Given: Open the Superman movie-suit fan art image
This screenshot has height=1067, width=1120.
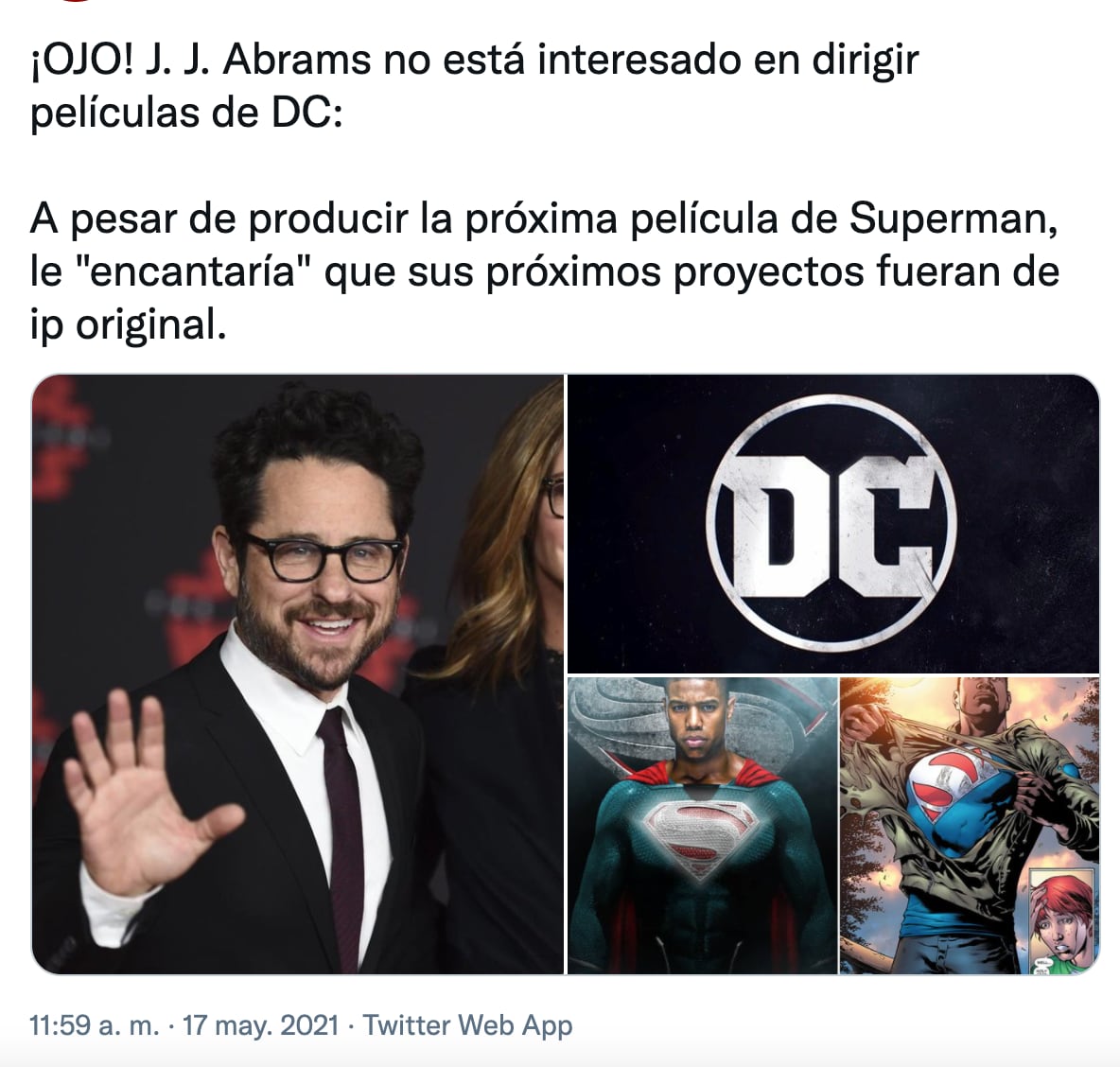Looking at the screenshot, I should coord(702,826).
